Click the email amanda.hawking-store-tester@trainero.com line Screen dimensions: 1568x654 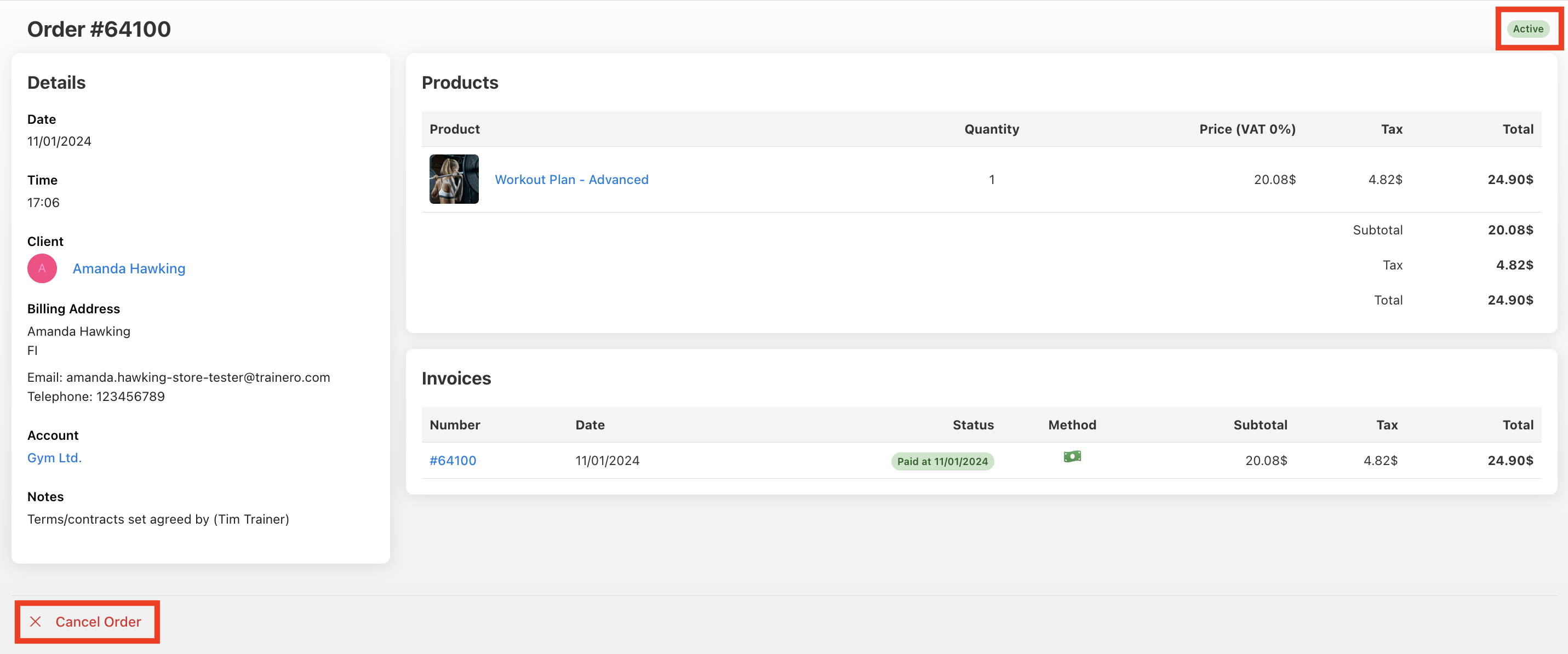[x=179, y=377]
